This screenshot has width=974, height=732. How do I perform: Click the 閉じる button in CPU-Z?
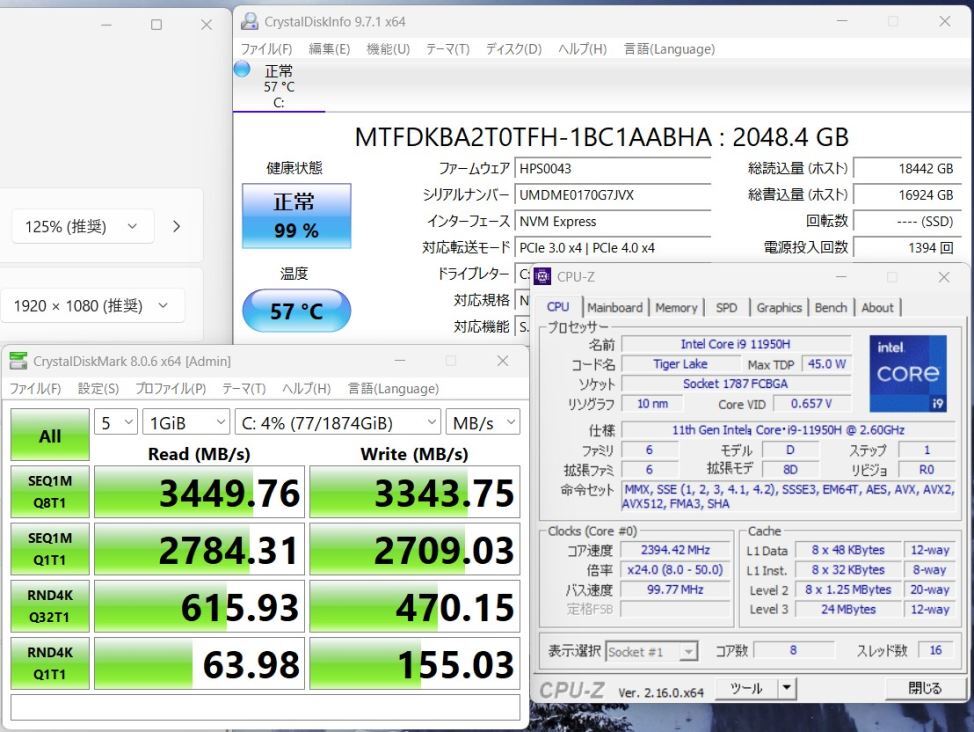pyautogui.click(x=924, y=688)
